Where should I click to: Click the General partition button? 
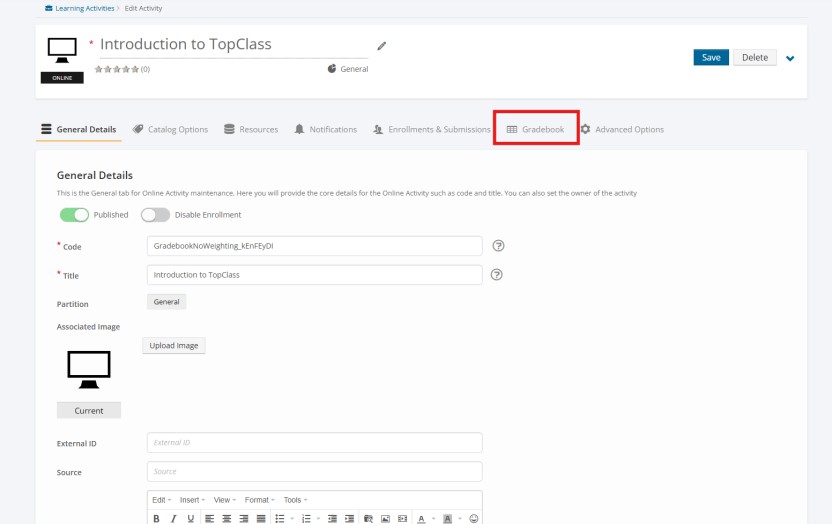pos(167,302)
